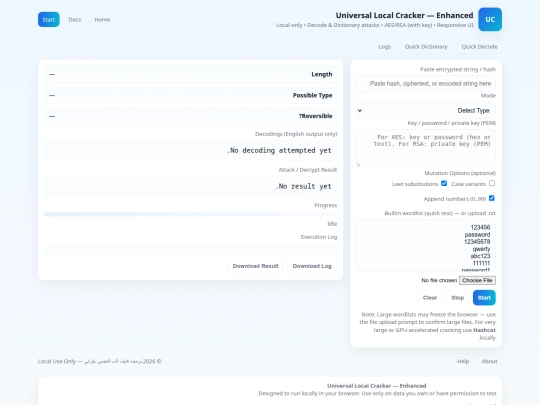Open the Detect Type mode dropdown

[426, 111]
